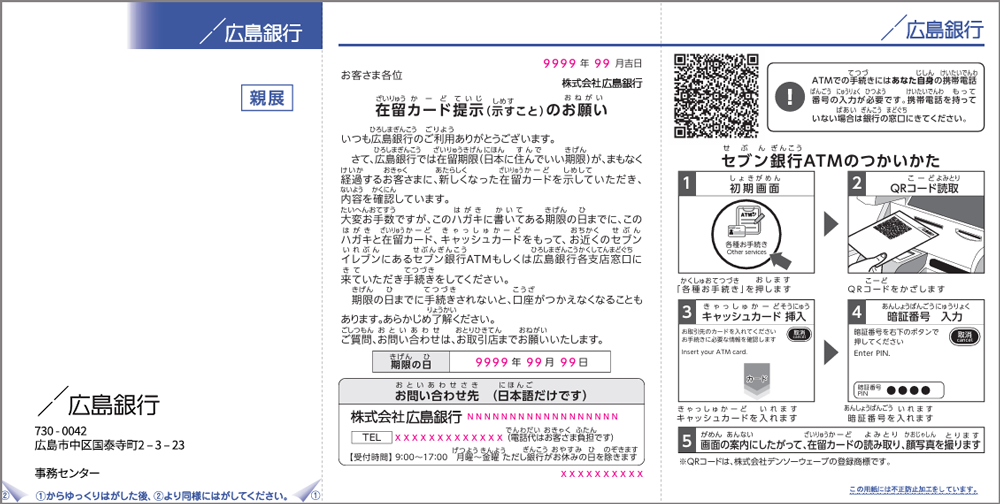Viewport: 1000px width, 504px height.
Task: Click the QRコードをかざします caption
Action: click(x=896, y=289)
